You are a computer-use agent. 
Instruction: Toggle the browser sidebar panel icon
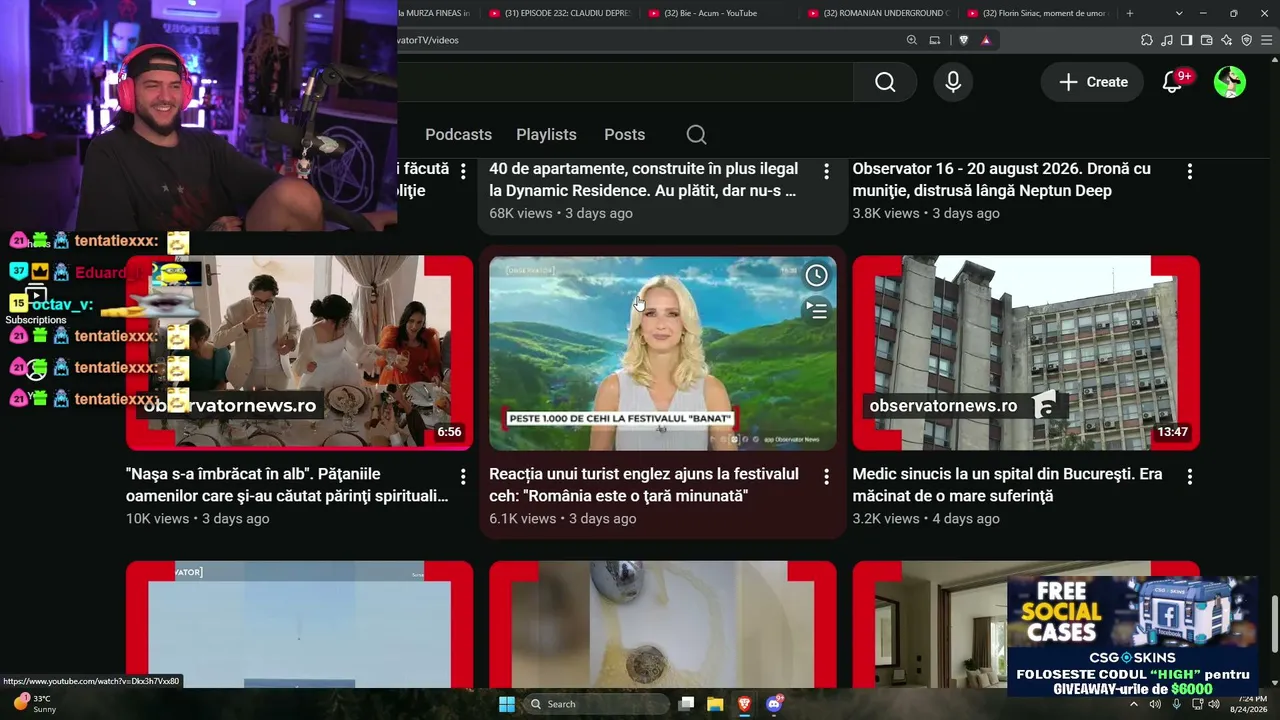pos(1186,40)
